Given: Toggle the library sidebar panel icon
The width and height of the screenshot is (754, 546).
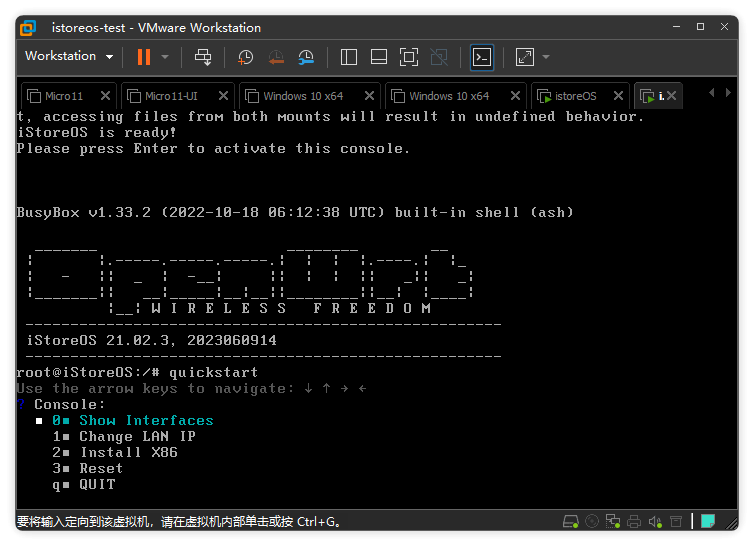Looking at the screenshot, I should [349, 57].
